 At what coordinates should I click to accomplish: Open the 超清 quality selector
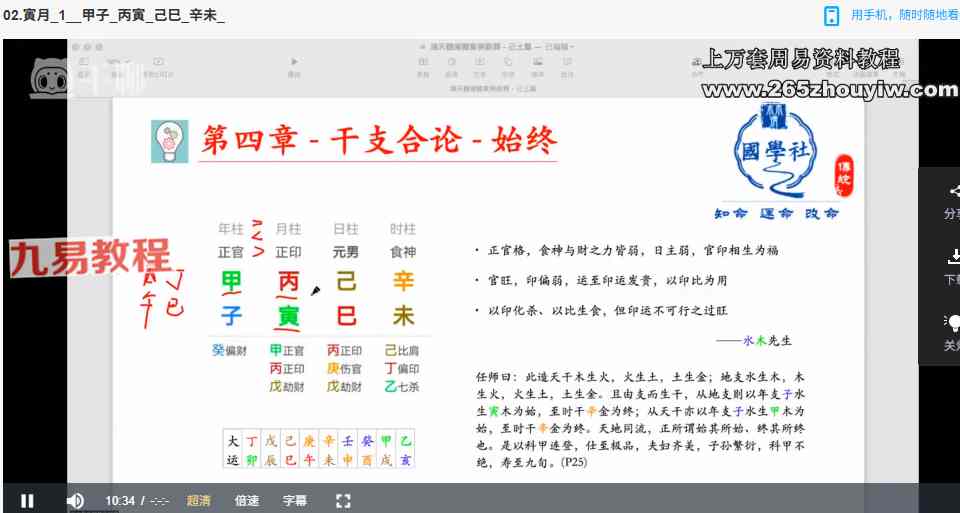[x=198, y=500]
